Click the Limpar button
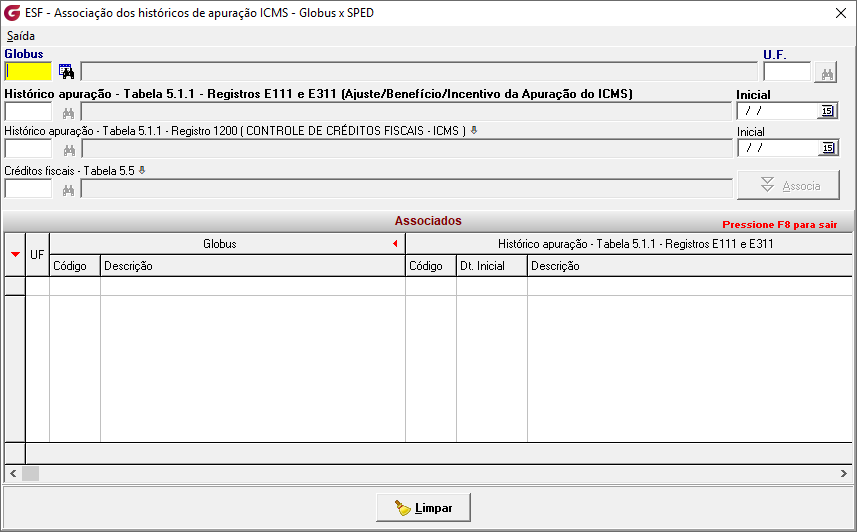The width and height of the screenshot is (857, 532). [423, 507]
